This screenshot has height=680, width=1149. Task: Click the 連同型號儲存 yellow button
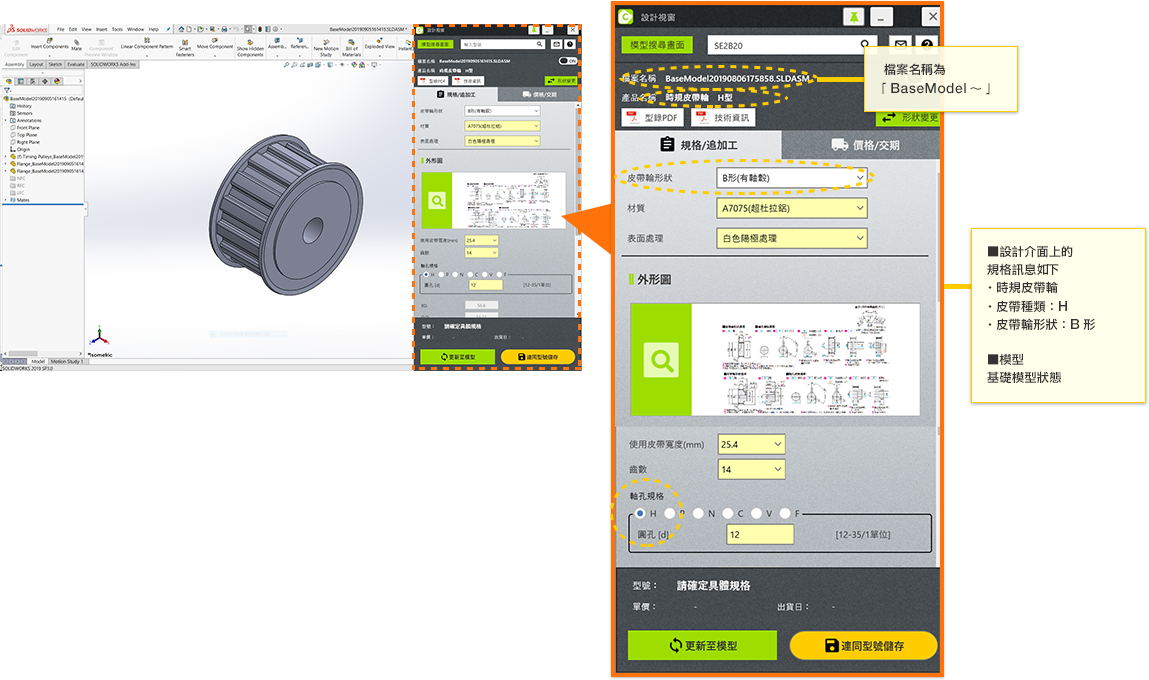pyautogui.click(x=864, y=646)
